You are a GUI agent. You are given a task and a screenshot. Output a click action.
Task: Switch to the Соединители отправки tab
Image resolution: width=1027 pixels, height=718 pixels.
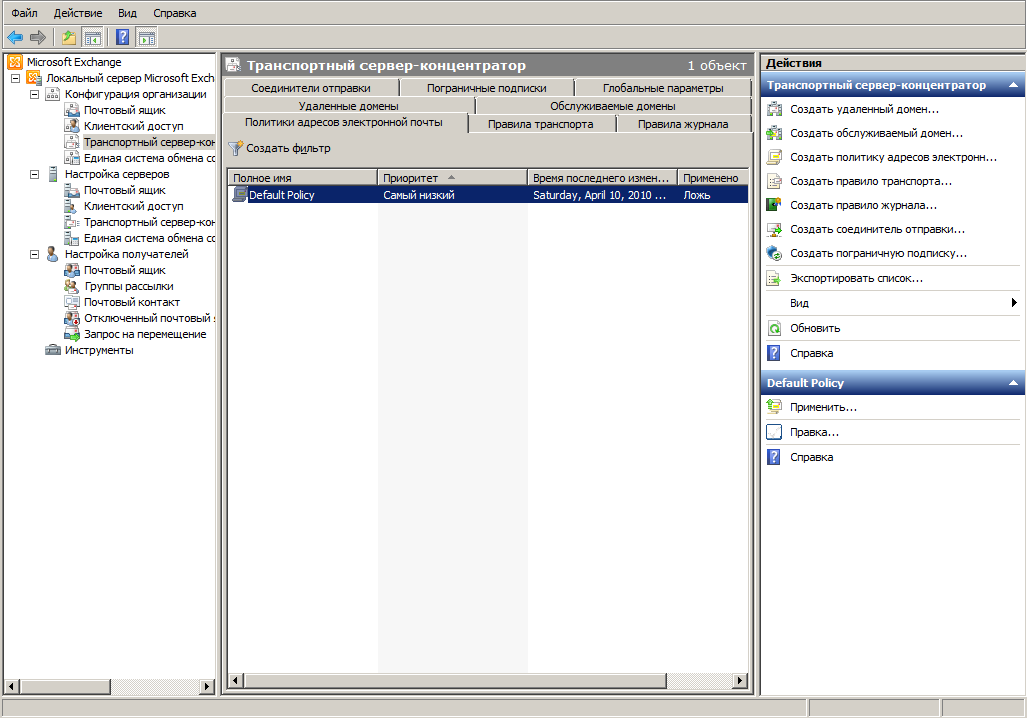click(x=311, y=88)
